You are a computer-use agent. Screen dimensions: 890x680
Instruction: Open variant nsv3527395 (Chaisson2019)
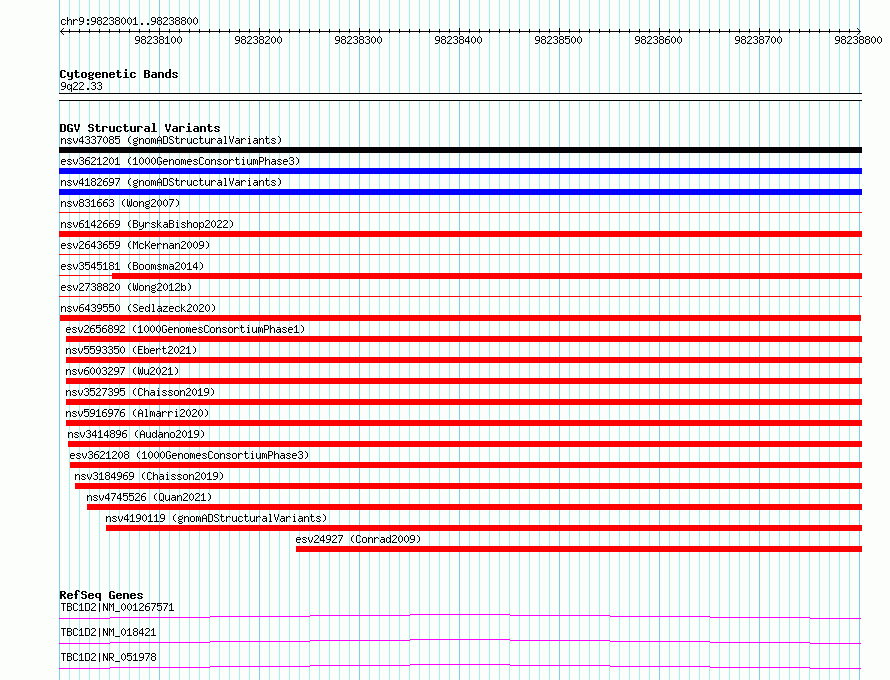click(x=140, y=392)
